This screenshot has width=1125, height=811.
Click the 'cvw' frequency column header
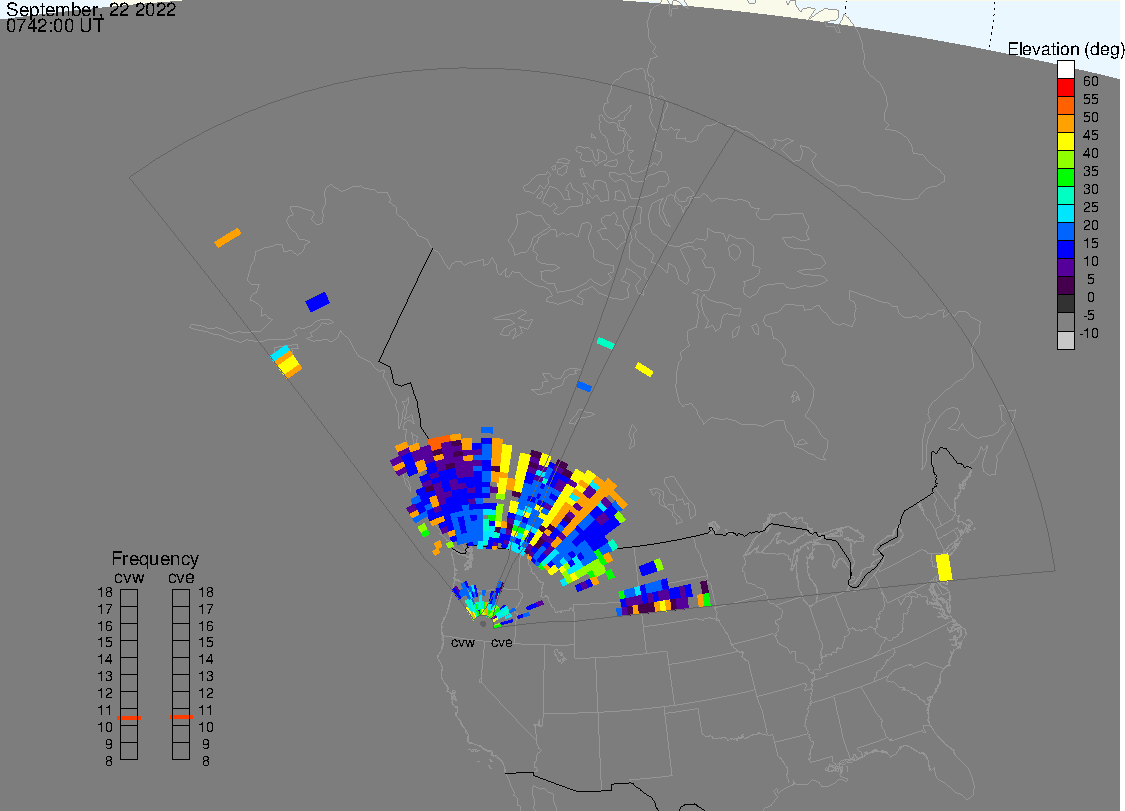[129, 577]
